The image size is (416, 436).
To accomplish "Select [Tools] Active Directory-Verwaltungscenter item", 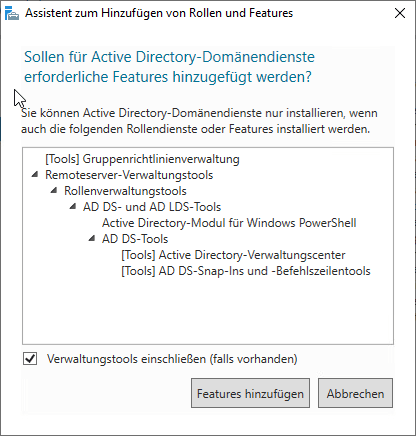I will pyautogui.click(x=233, y=255).
